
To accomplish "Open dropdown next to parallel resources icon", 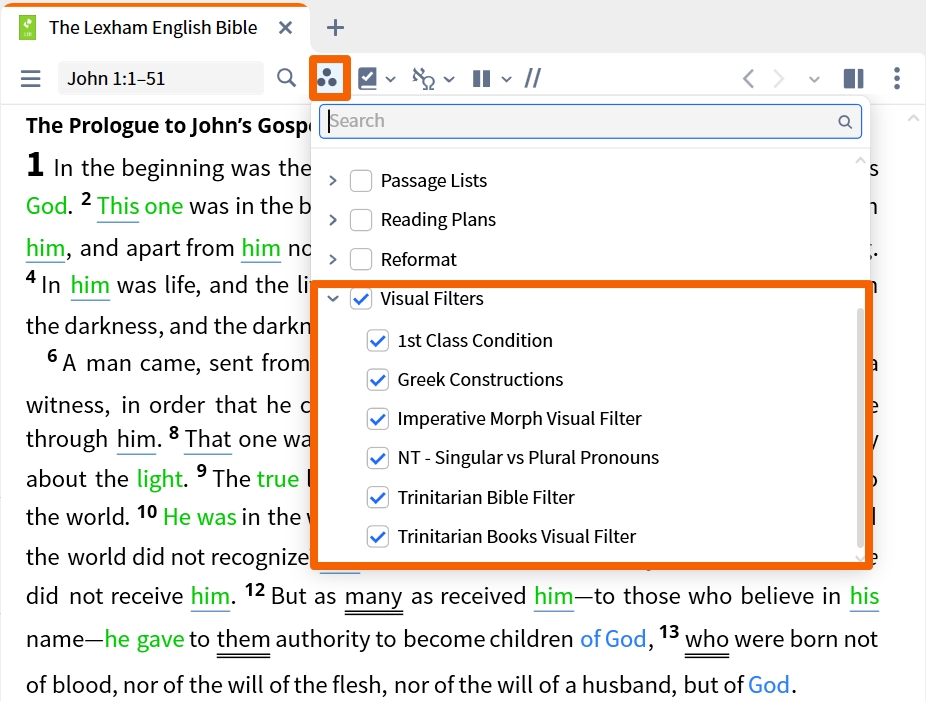I will pos(506,79).
